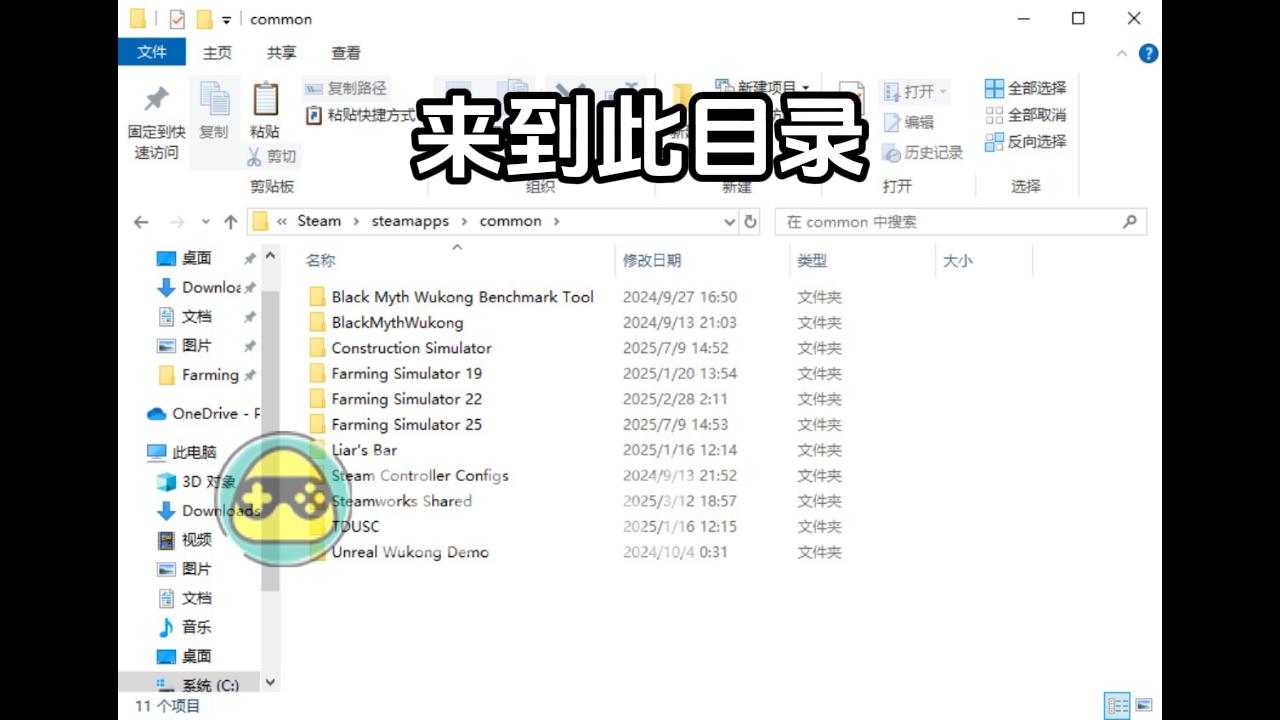Select OneDrive in the navigation pane
Screen dimensions: 1280x720
point(204,413)
